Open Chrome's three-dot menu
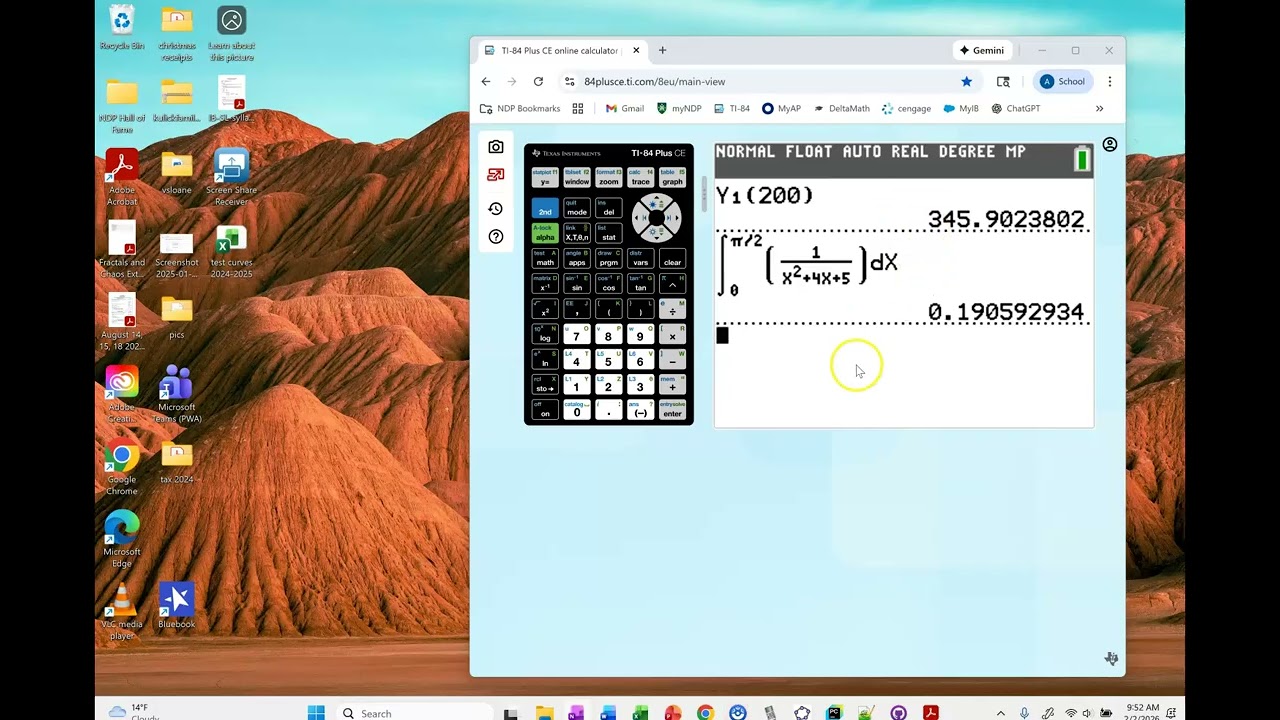Screen dimensions: 1280x720 coord(1109,81)
